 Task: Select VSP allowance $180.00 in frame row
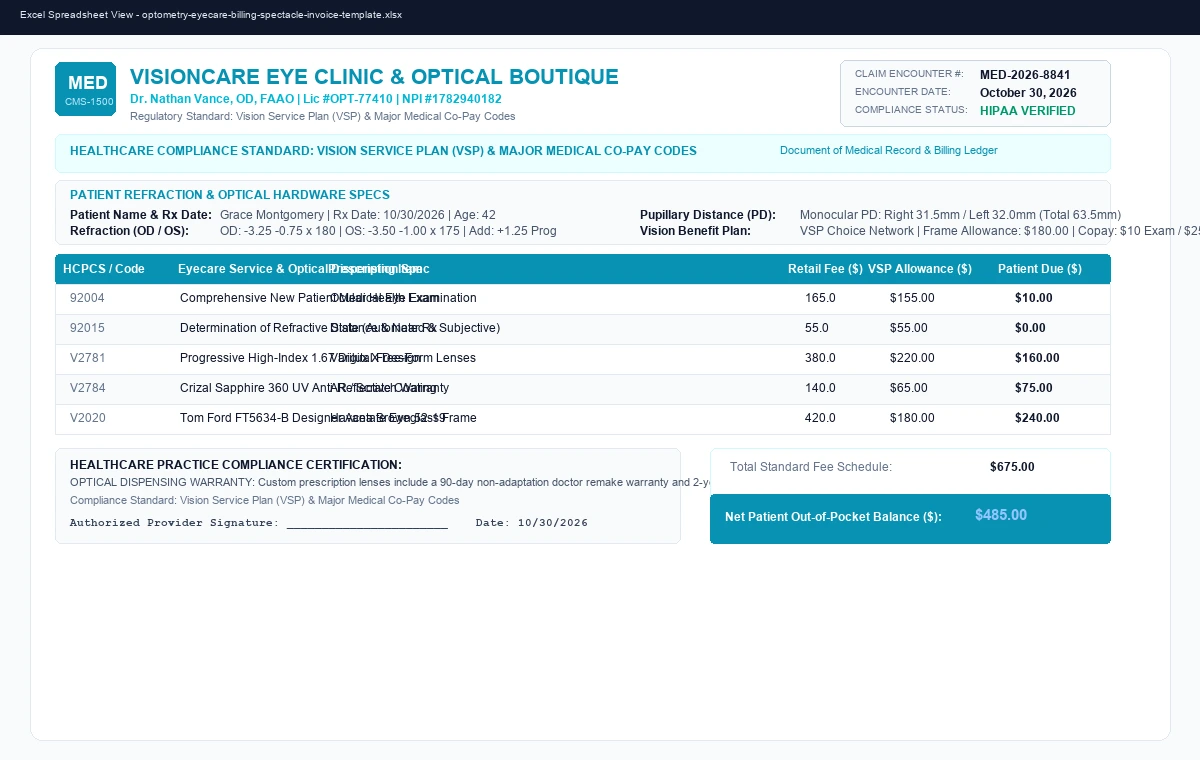click(912, 418)
